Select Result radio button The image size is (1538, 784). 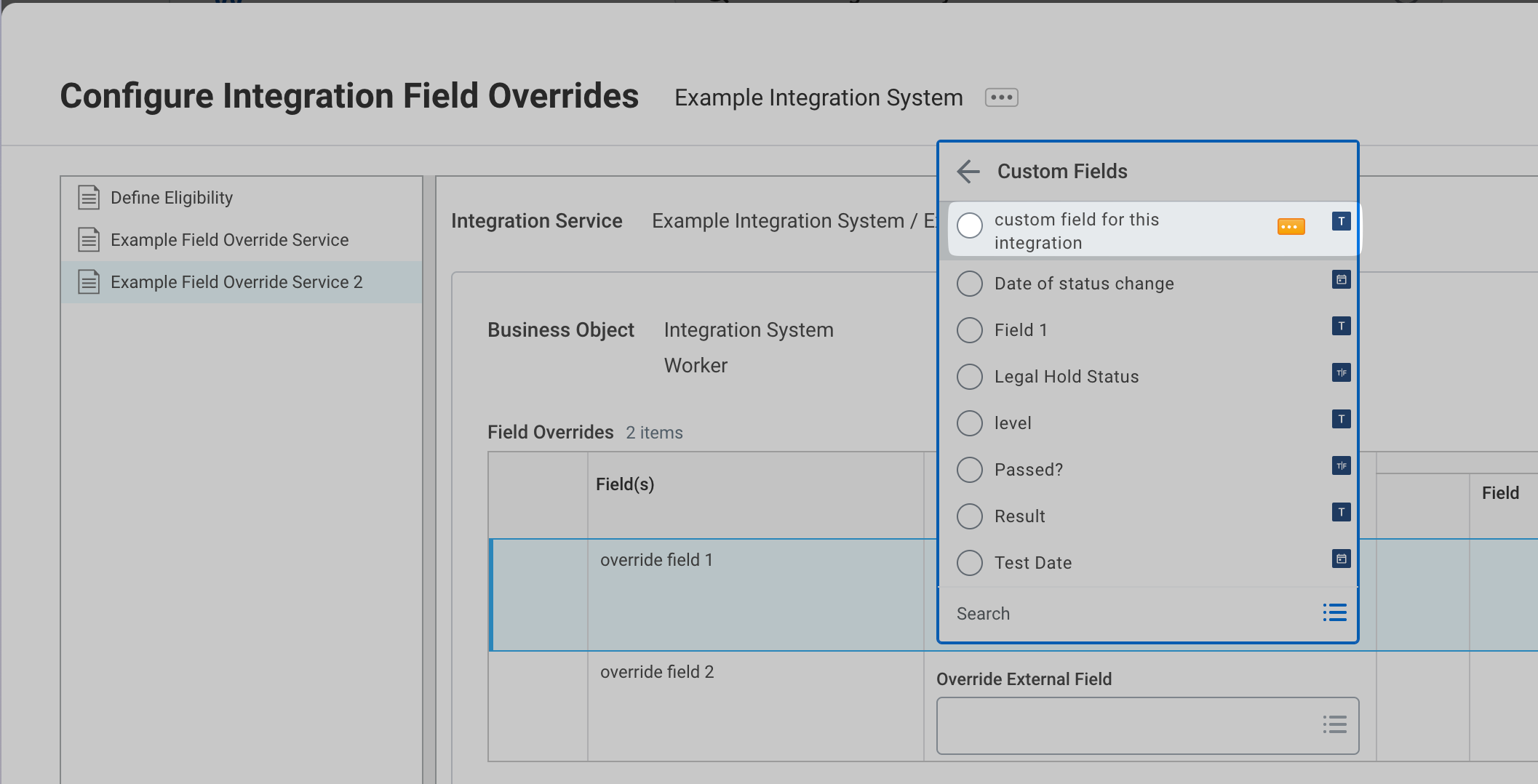tap(969, 516)
